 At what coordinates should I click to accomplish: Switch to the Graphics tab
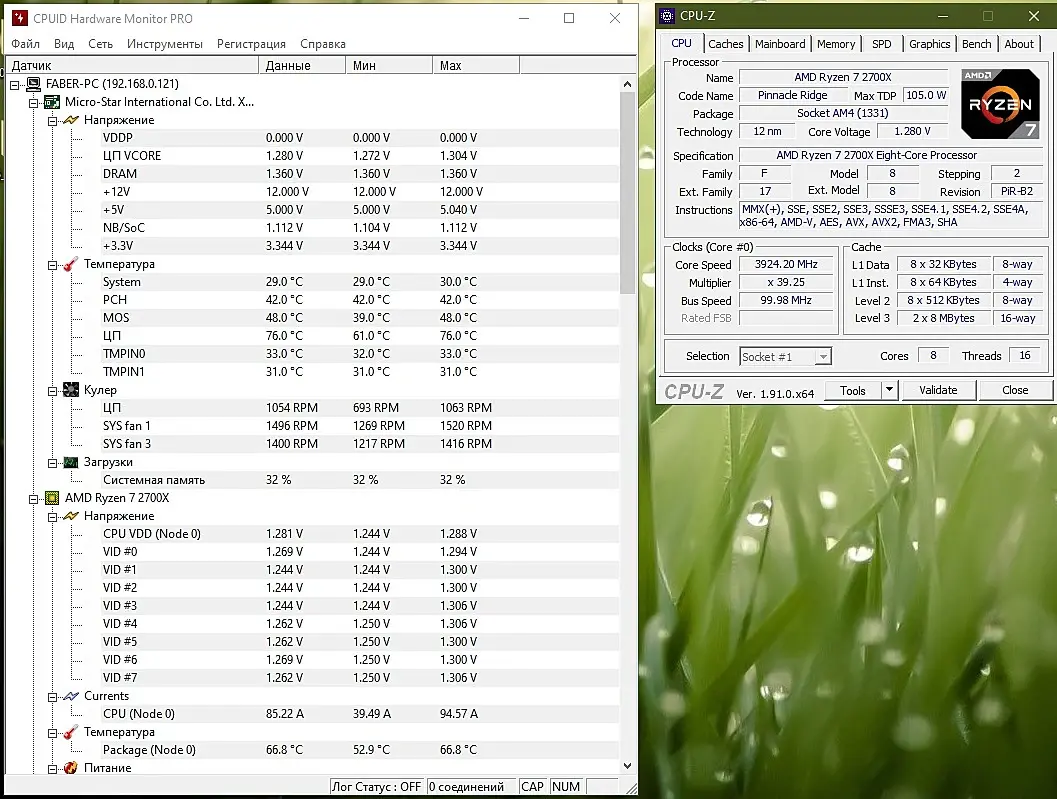pos(929,44)
